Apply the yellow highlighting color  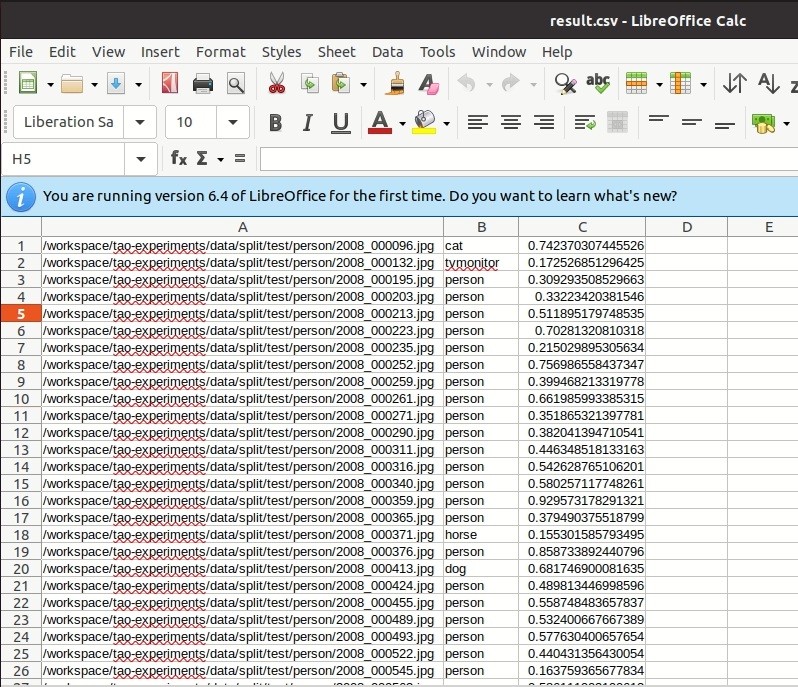[x=424, y=123]
